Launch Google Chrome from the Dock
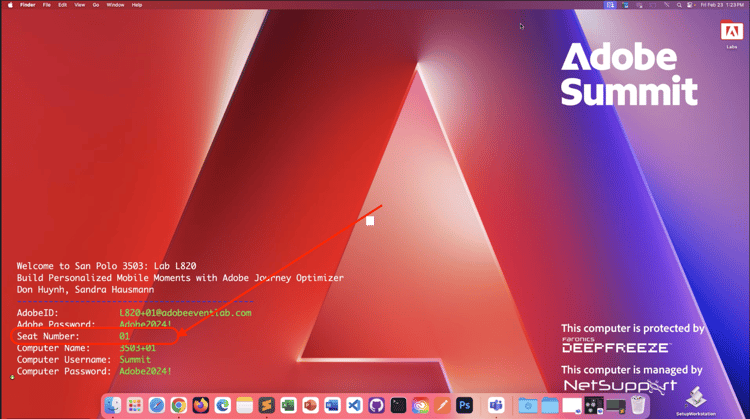The image size is (750, 419). tap(179, 406)
